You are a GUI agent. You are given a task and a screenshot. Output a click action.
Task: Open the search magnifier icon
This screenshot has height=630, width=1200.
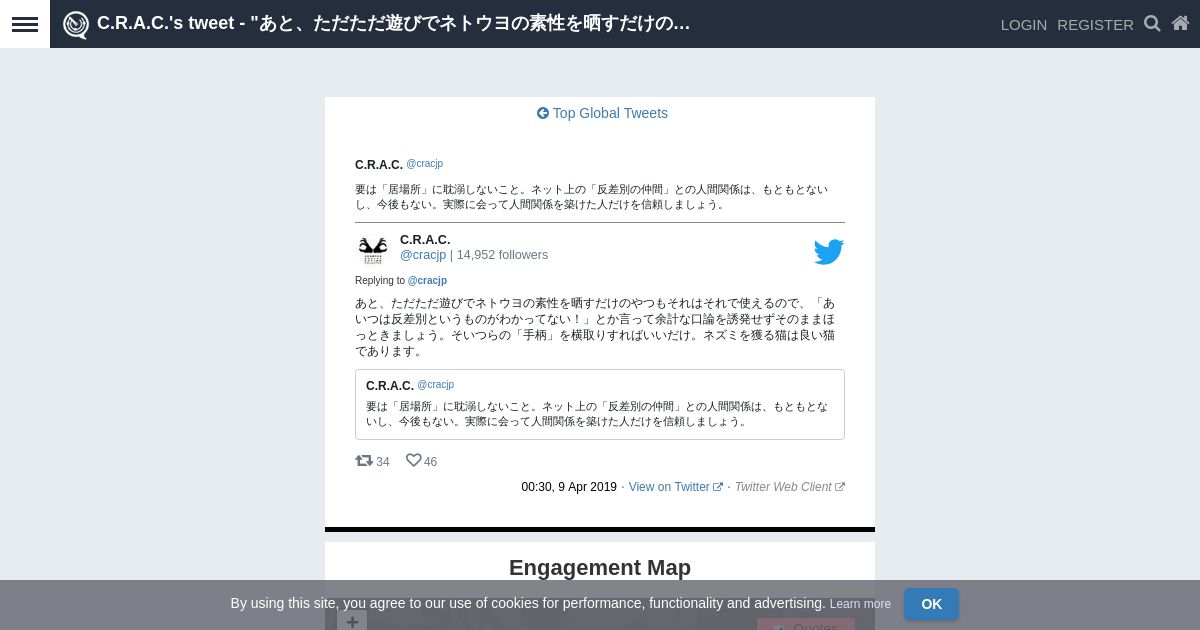1152,23
